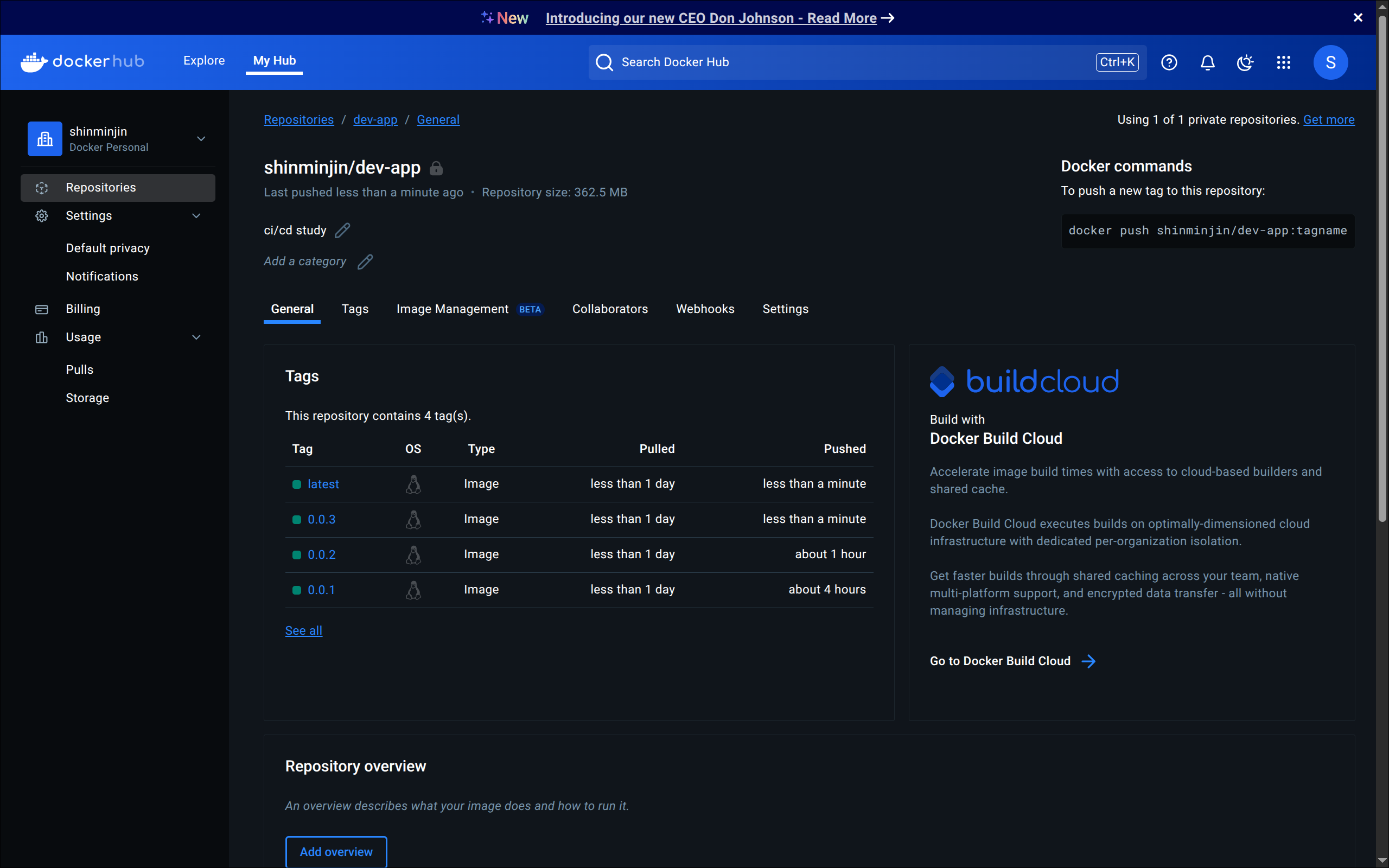1389x868 pixels.
Task: Dismiss the announcement banner with the X
Action: coord(1358,18)
